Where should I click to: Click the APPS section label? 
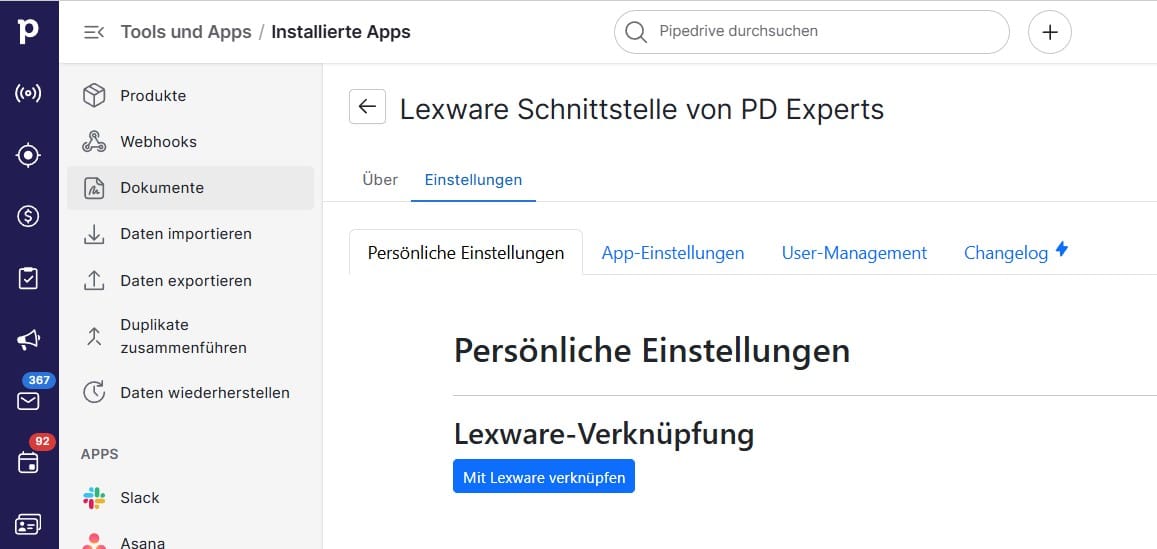tap(100, 454)
